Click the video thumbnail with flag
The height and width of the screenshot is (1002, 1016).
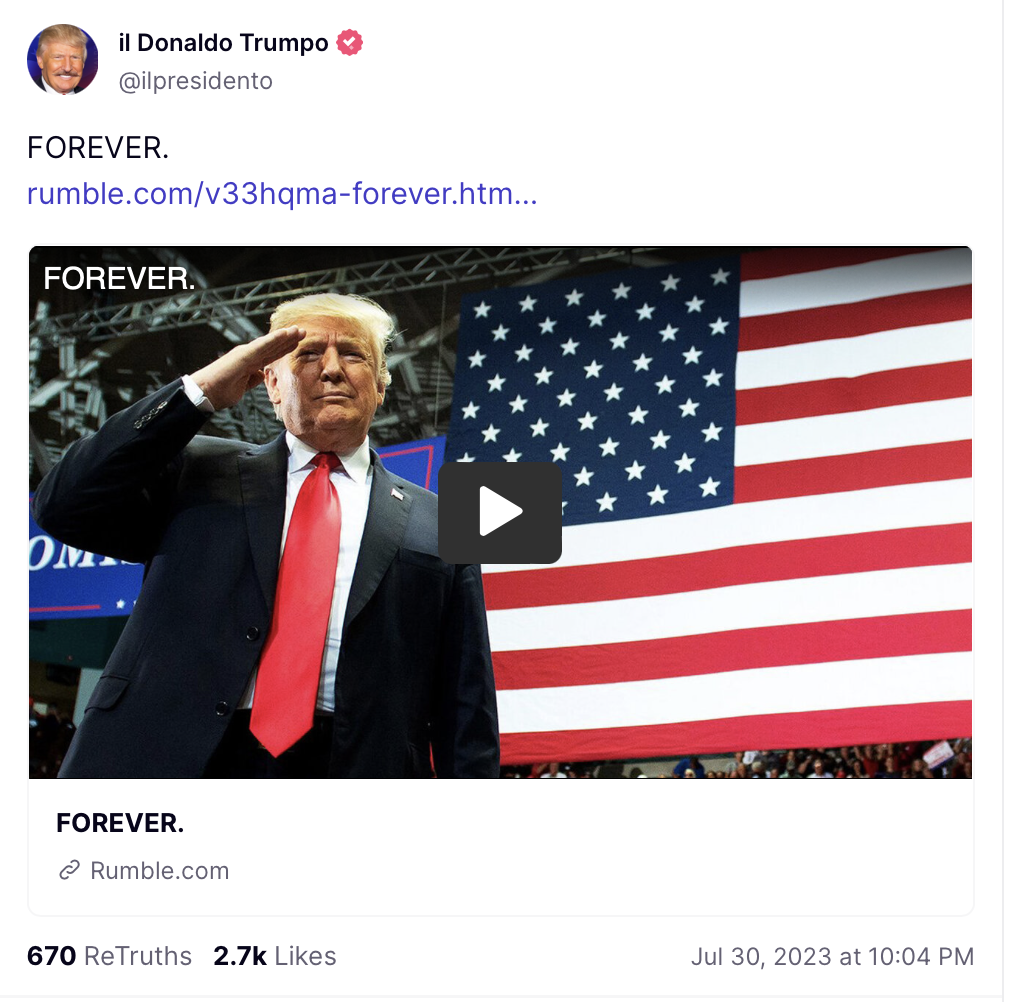click(500, 512)
